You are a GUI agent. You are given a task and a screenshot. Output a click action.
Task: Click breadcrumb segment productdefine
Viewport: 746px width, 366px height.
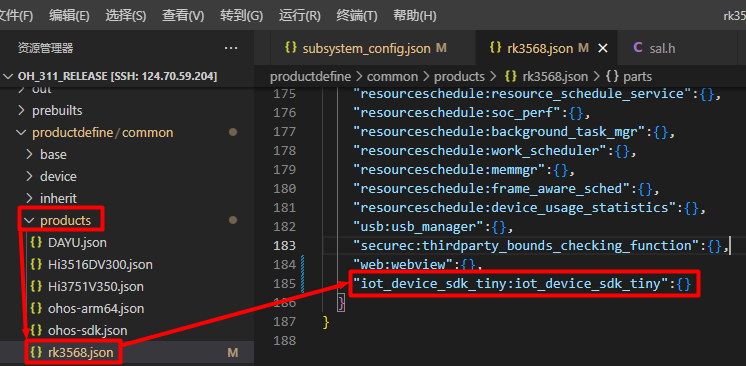pyautogui.click(x=310, y=77)
